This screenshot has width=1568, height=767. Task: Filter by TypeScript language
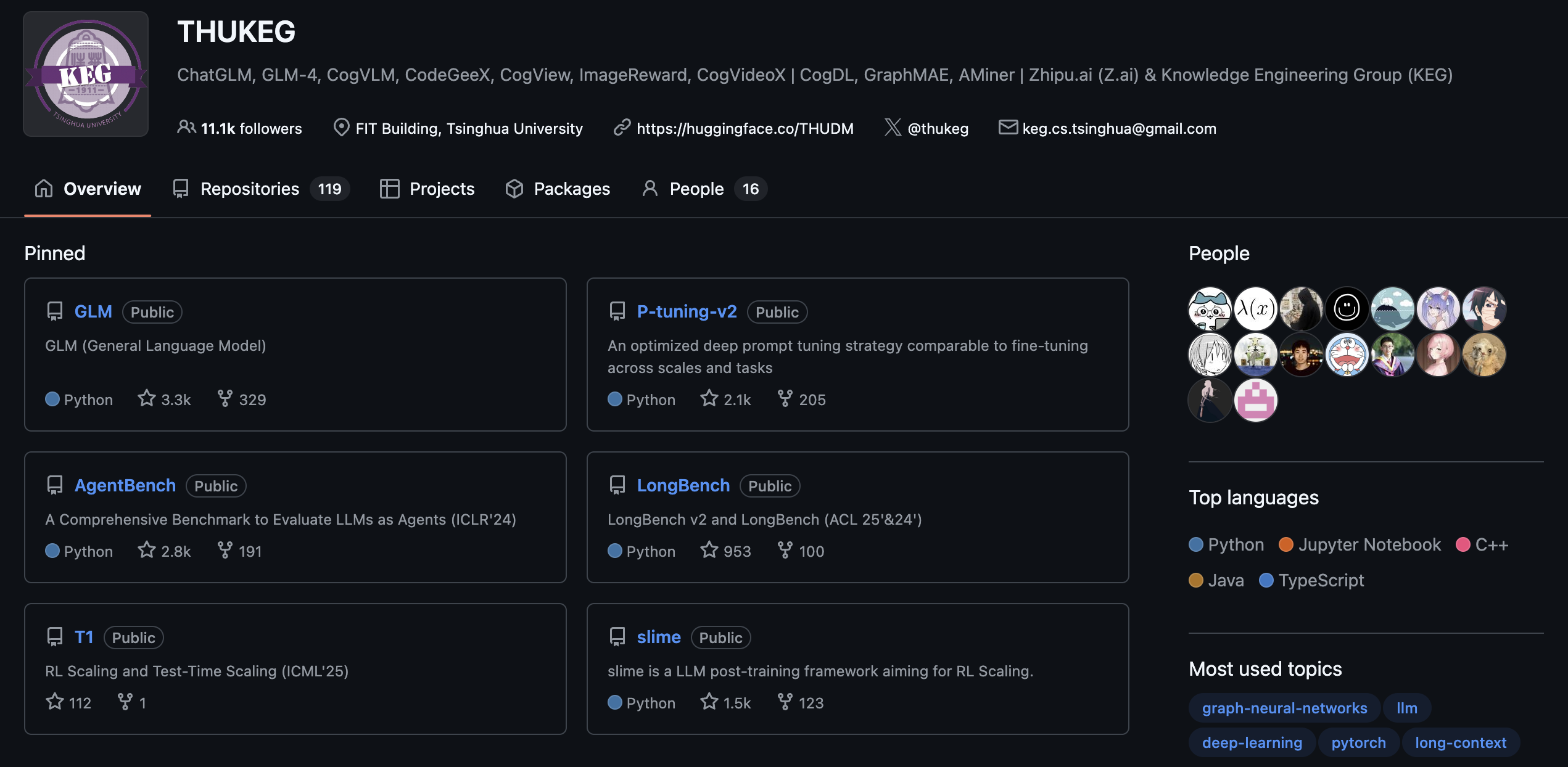coord(1311,580)
